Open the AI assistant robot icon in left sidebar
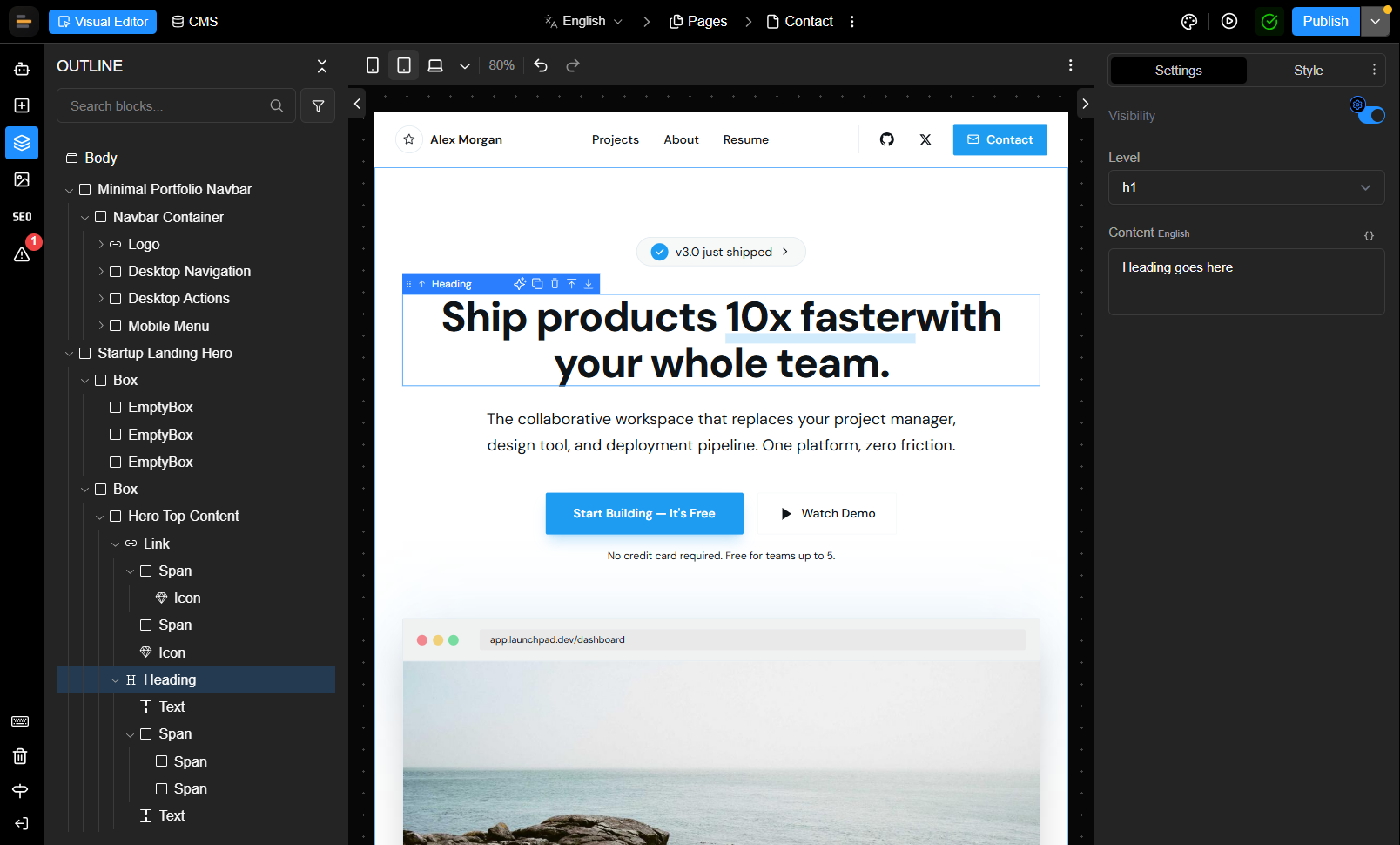 [x=22, y=69]
